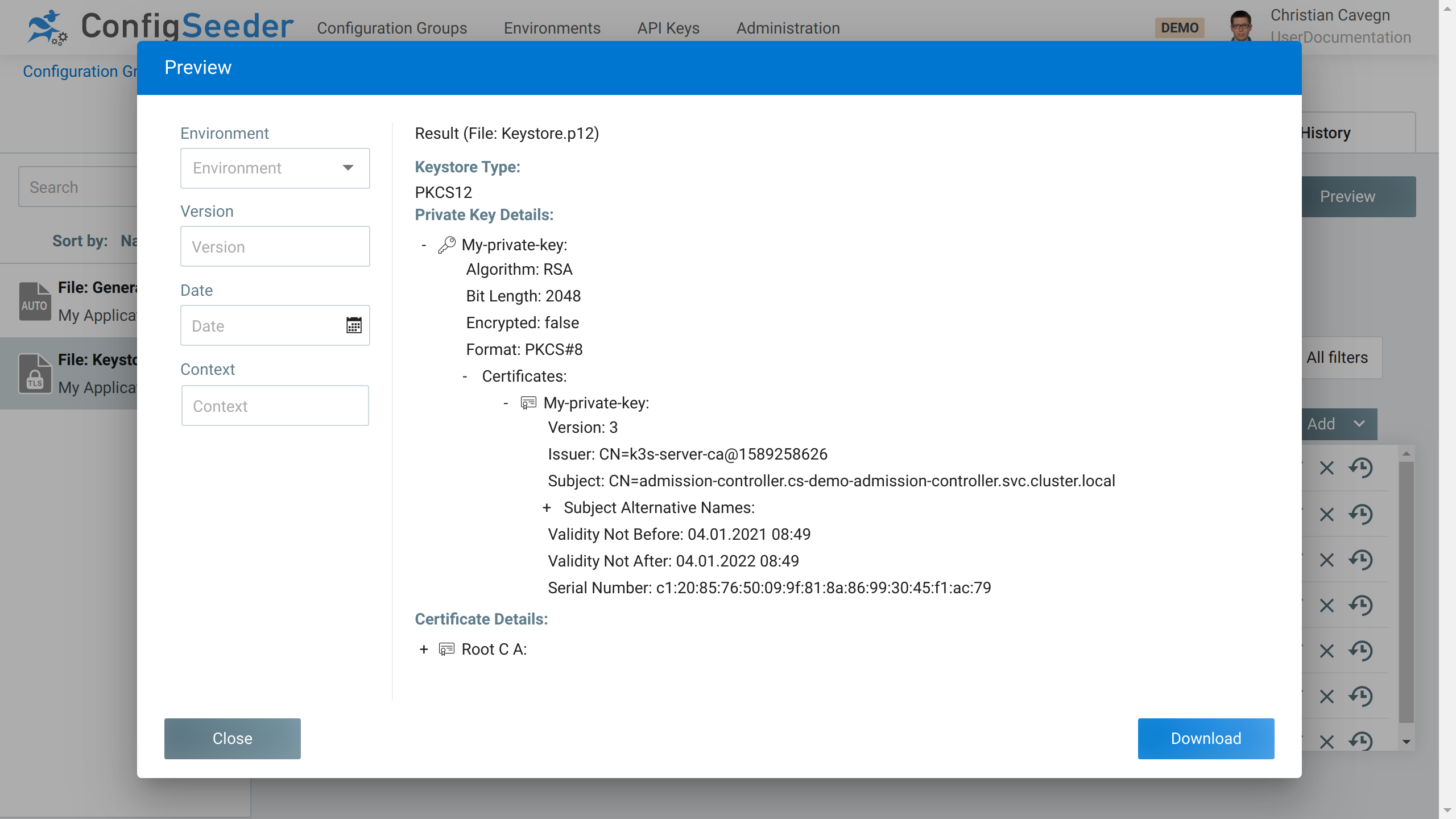The image size is (1456, 819).
Task: Open the Administration menu item
Action: point(788,28)
